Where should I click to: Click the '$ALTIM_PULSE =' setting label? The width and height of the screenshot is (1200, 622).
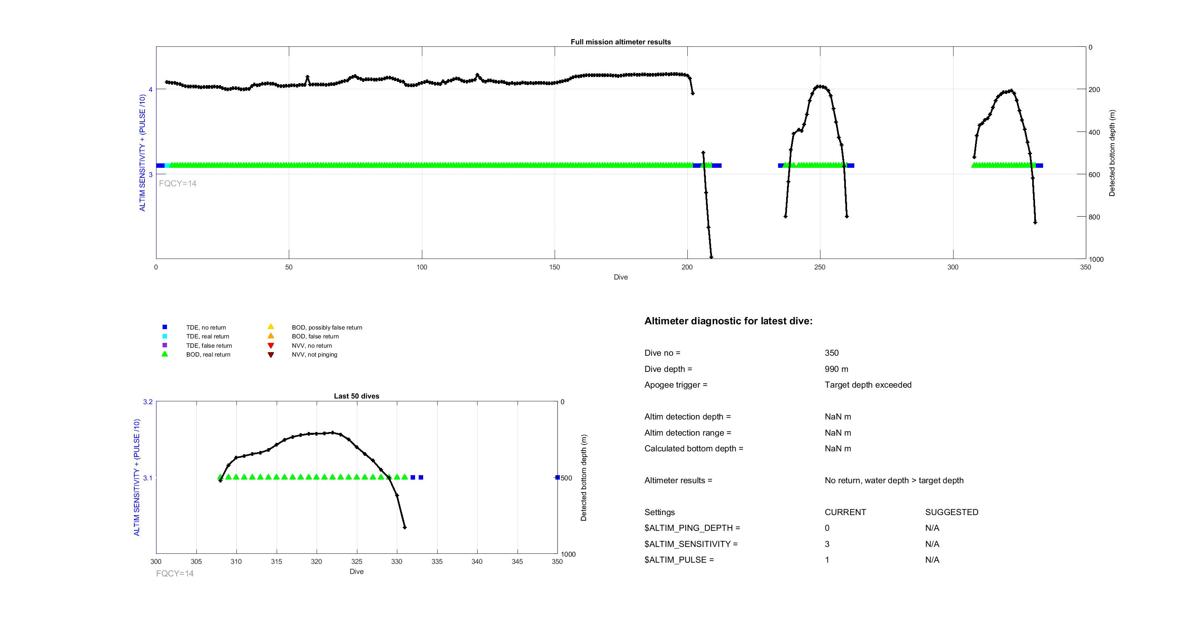coord(679,560)
